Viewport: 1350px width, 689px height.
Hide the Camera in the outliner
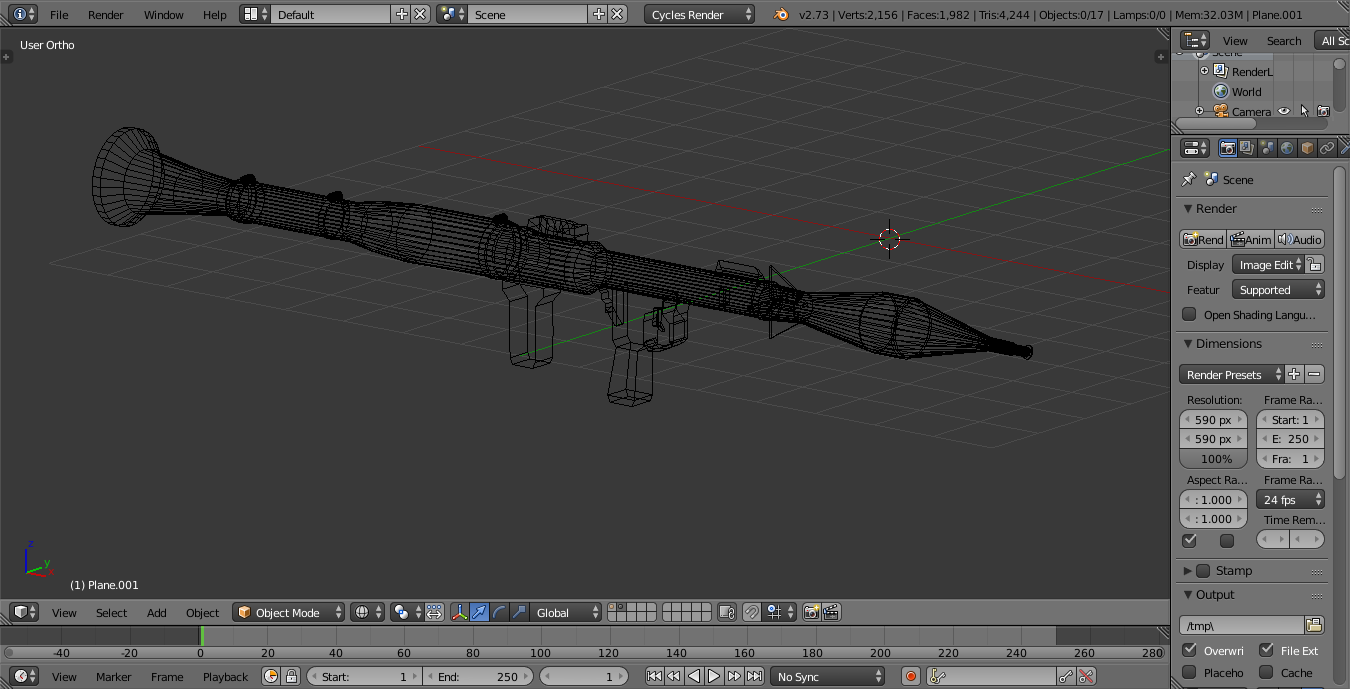tap(1284, 111)
